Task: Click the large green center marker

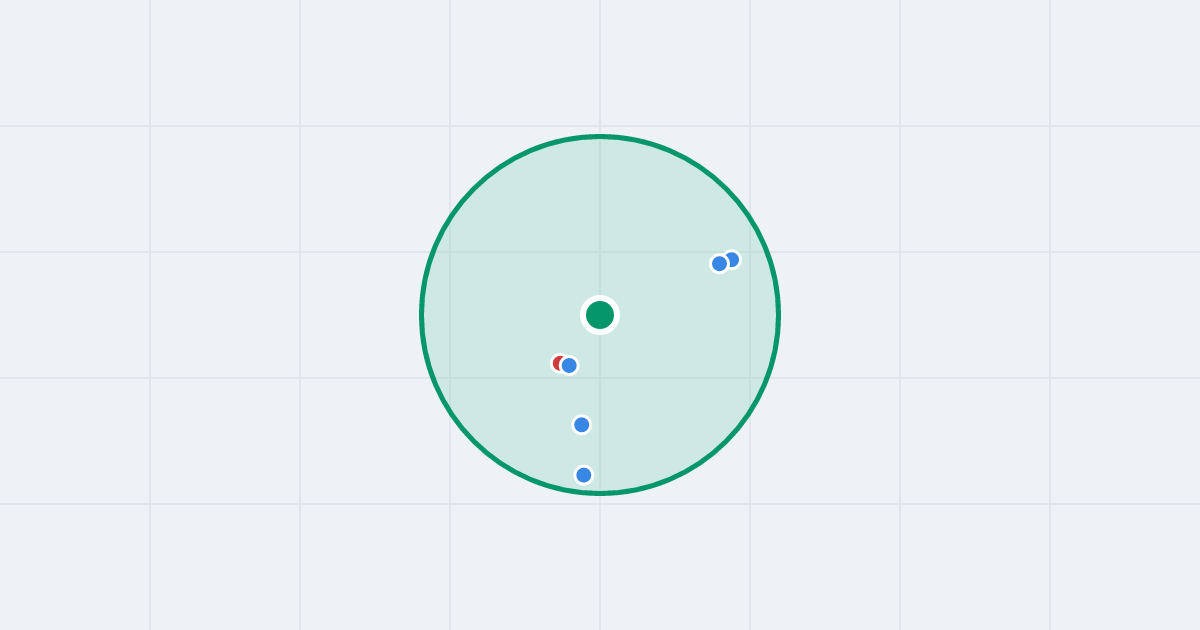Action: [x=600, y=315]
